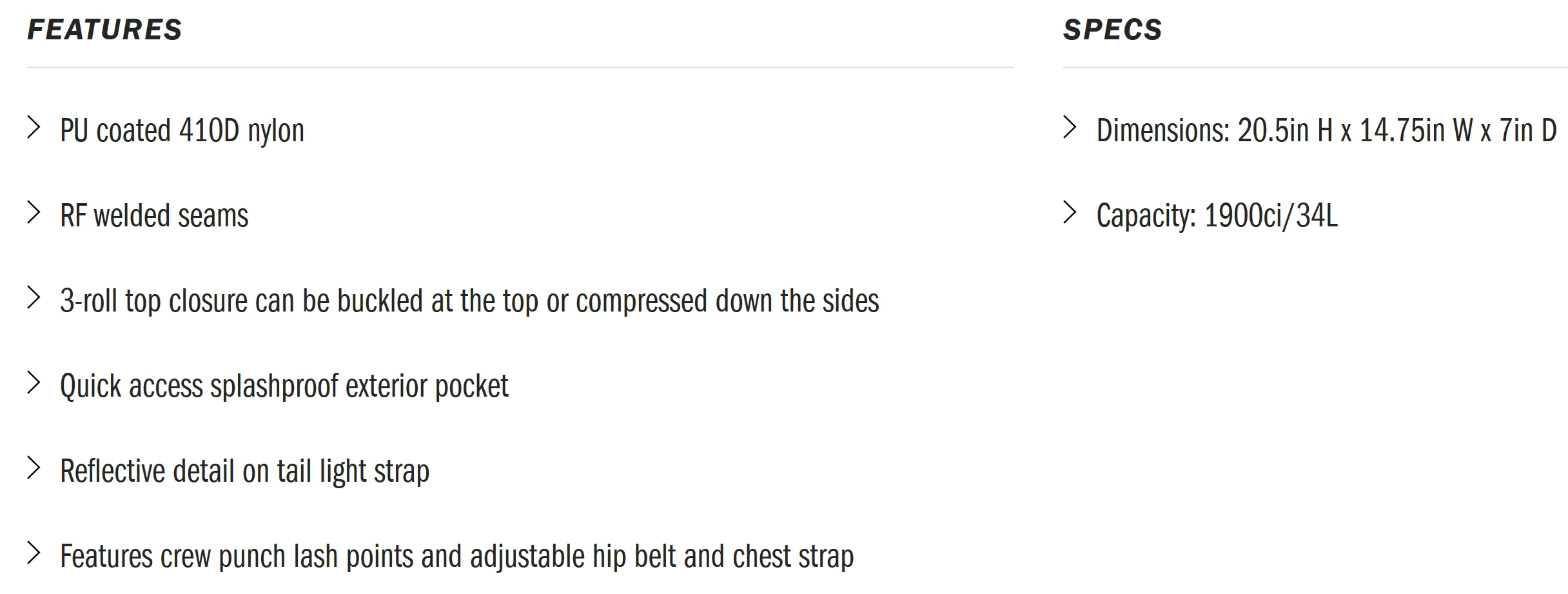Image resolution: width=1568 pixels, height=594 pixels.
Task: Click chevron next to RF welded seams
Action: (x=34, y=213)
